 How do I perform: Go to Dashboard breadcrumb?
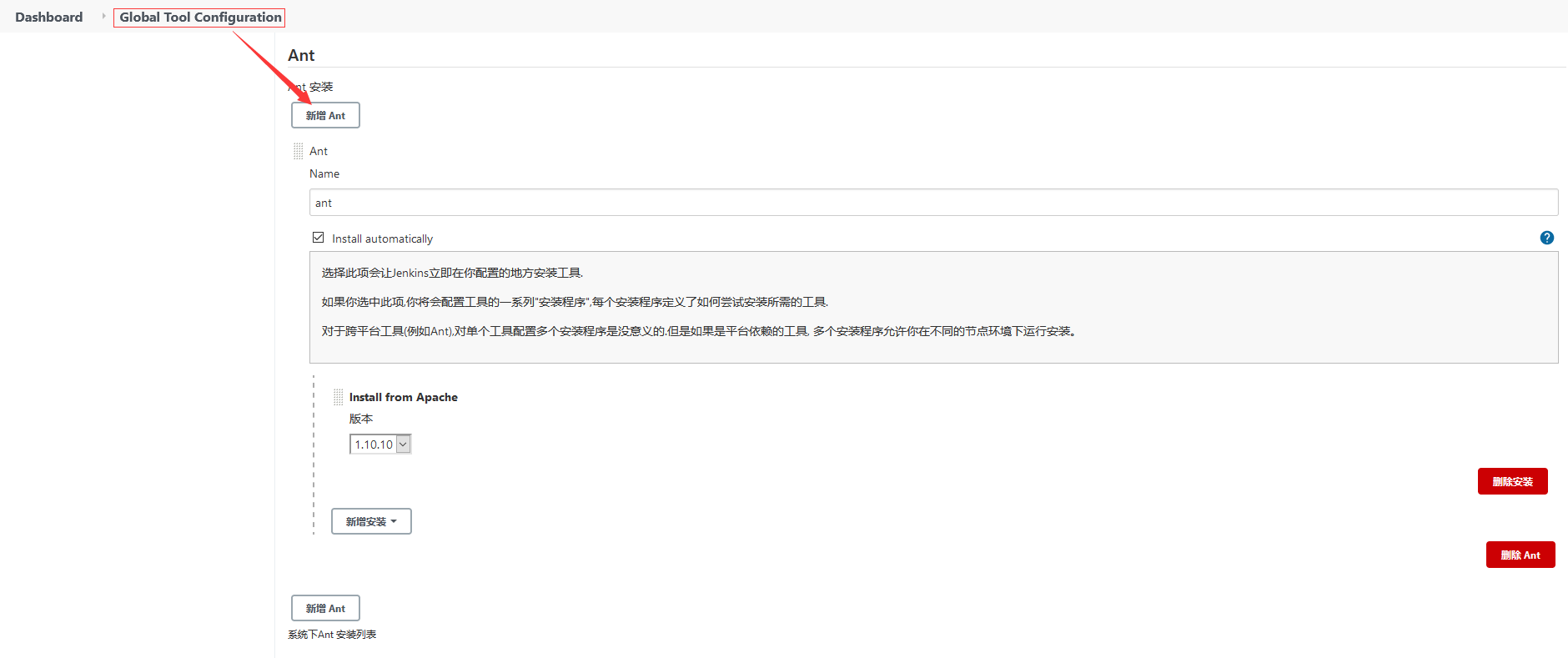[49, 17]
